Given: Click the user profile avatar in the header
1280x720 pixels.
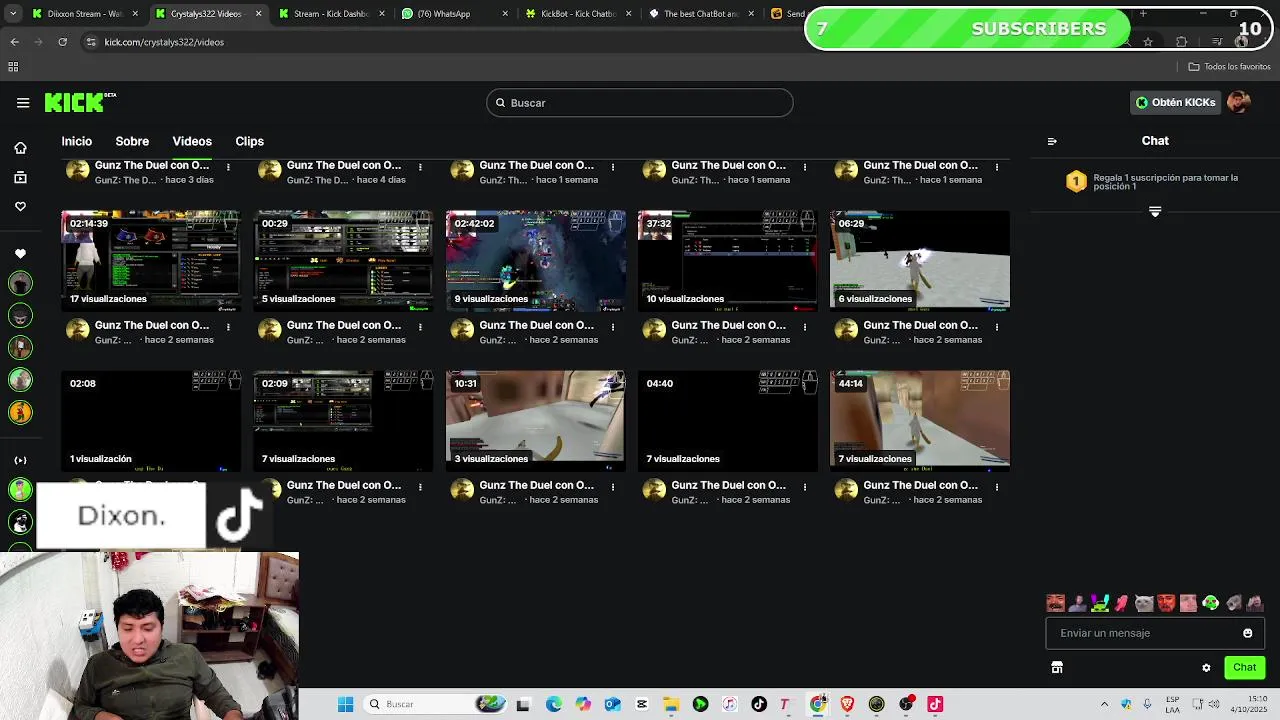Looking at the screenshot, I should click(x=1239, y=102).
